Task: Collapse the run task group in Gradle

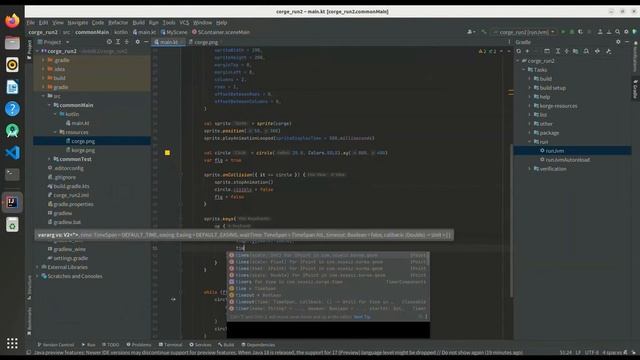Action: (x=530, y=142)
